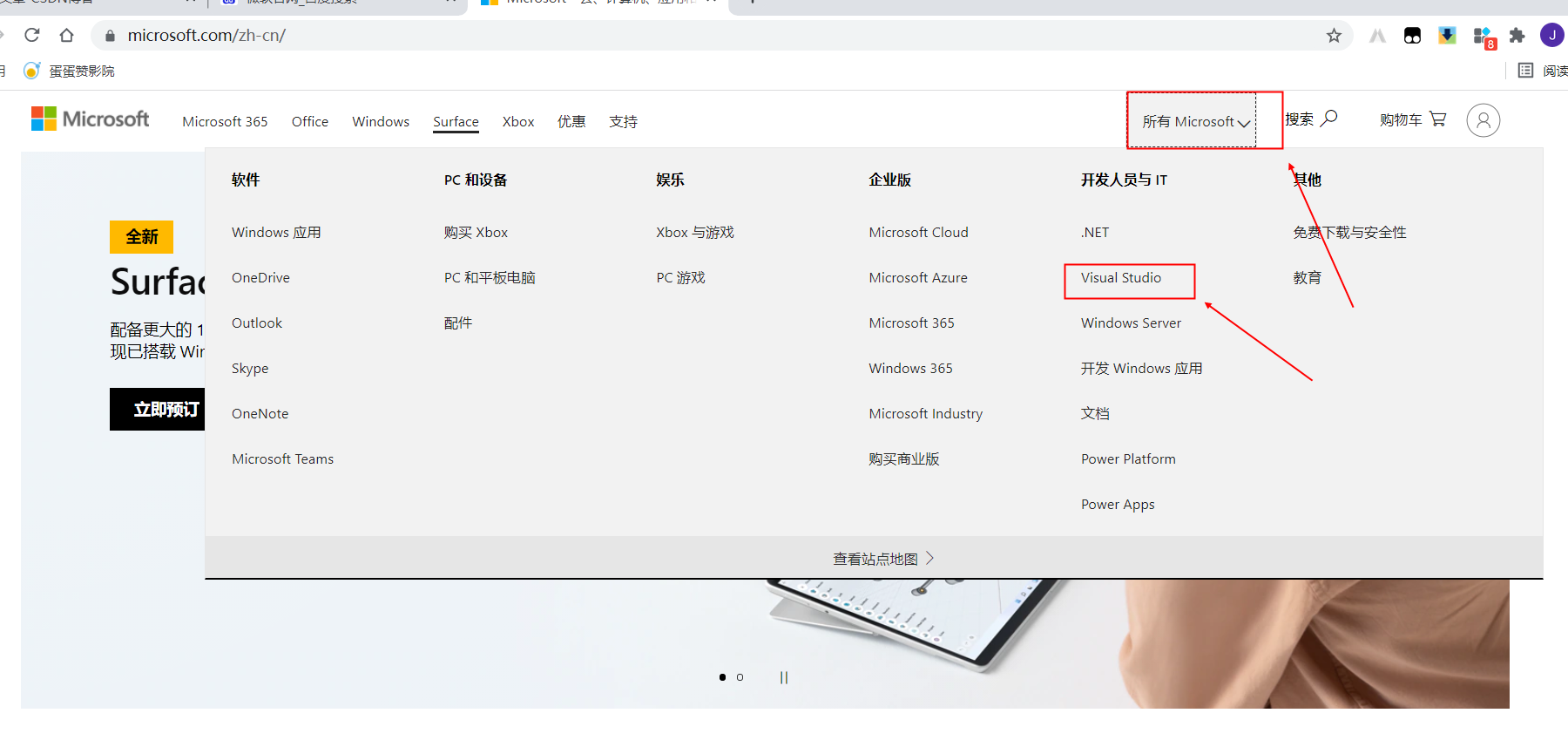Bookmark this page with the star icon
Image resolution: width=1568 pixels, height=747 pixels.
pos(1334,35)
